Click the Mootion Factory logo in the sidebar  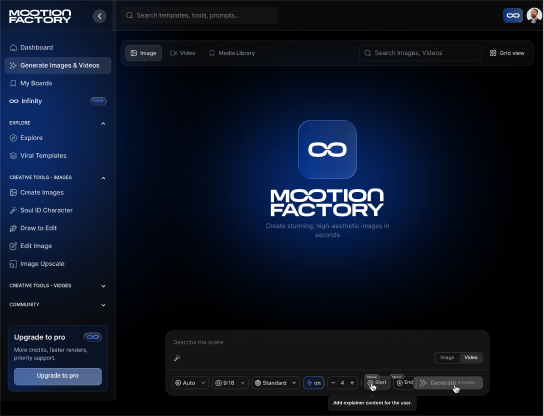(40, 16)
